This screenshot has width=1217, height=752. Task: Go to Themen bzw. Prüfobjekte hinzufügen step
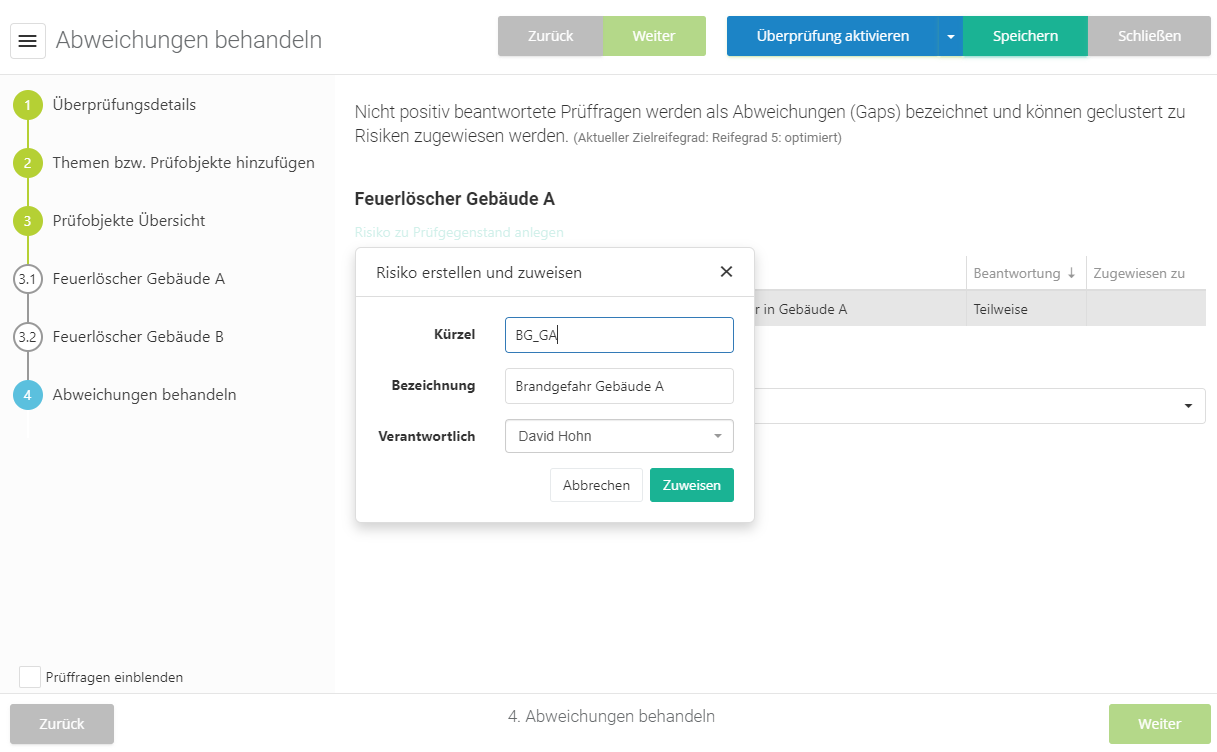pyautogui.click(x=183, y=163)
